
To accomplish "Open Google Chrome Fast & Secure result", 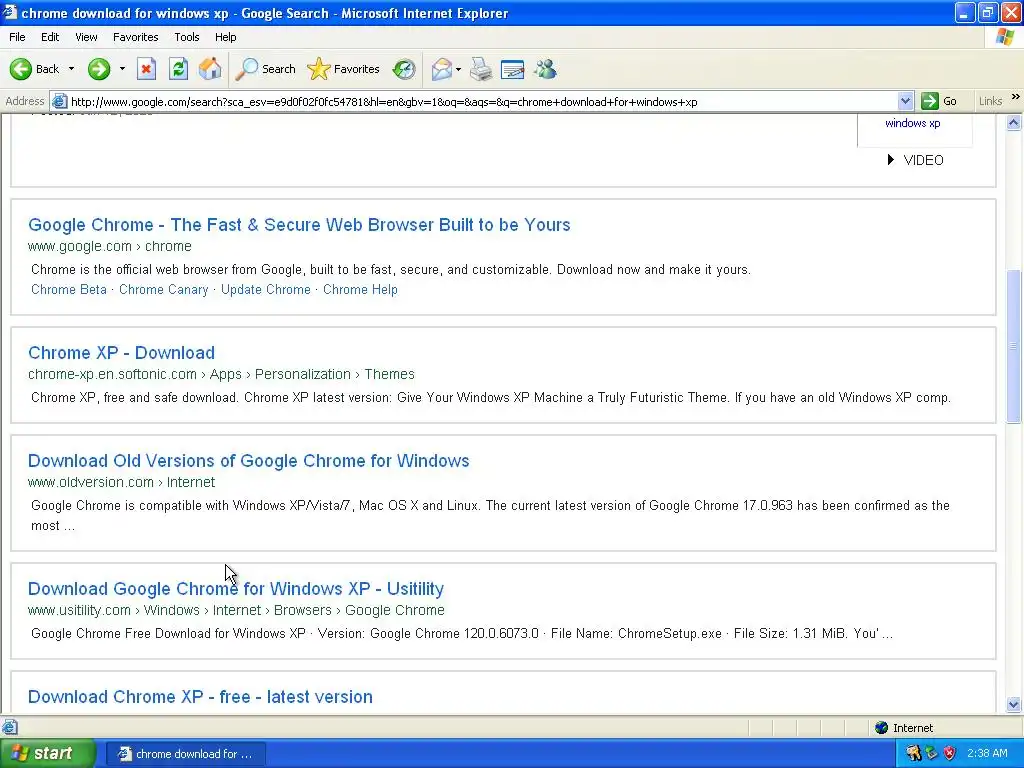I will click(299, 225).
